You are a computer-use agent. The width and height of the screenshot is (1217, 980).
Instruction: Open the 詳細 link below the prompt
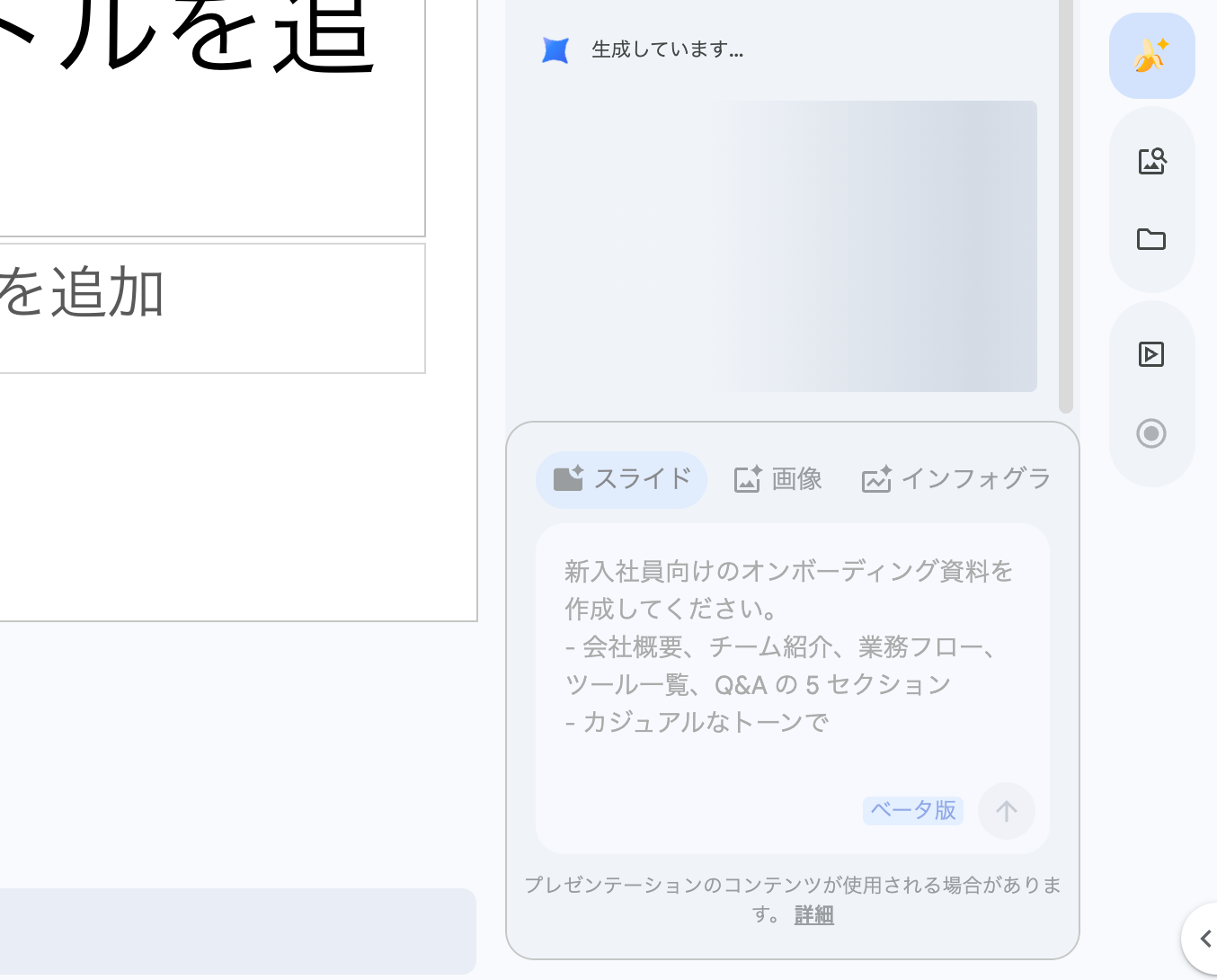(x=813, y=914)
